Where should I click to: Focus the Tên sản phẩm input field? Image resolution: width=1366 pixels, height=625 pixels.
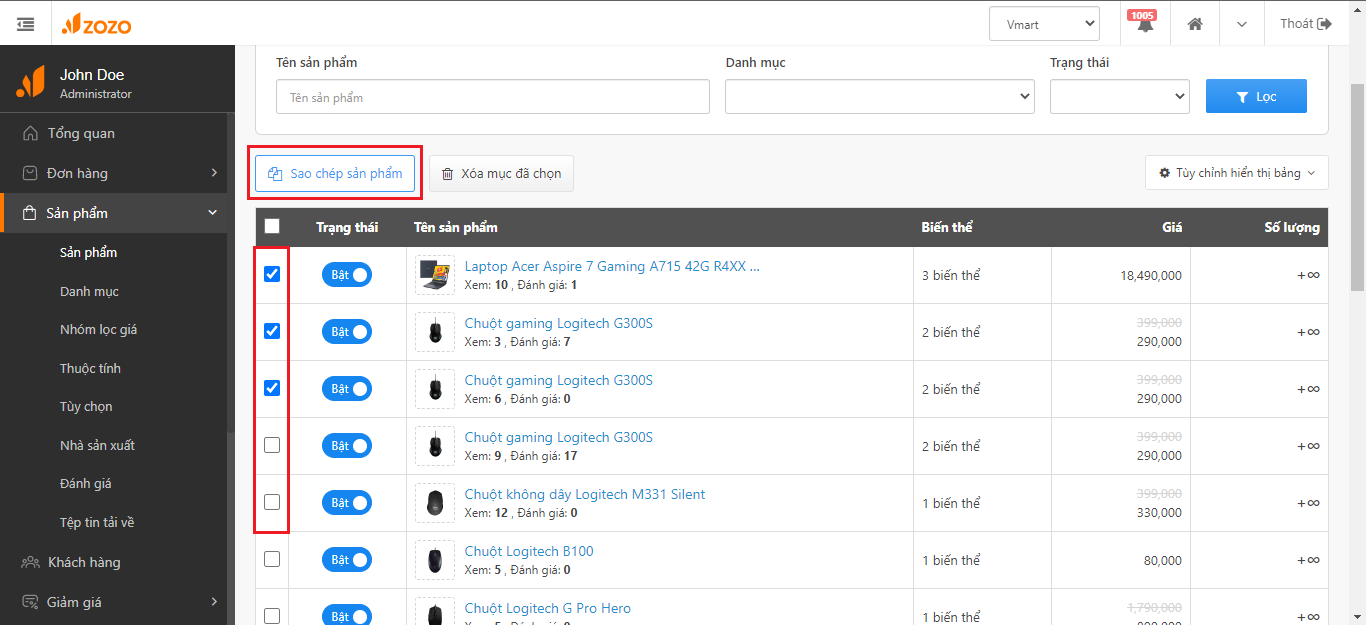point(493,97)
